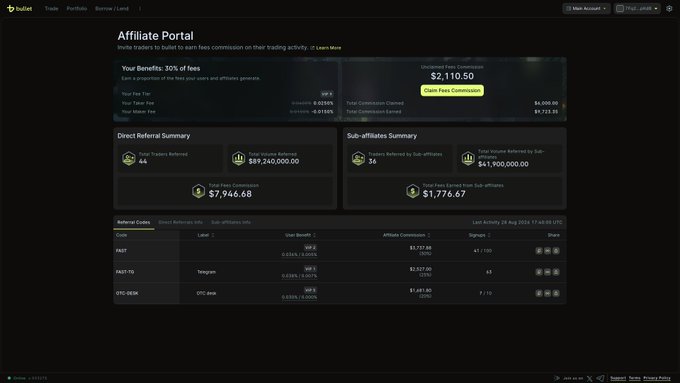Click the middle share icon in FAST-TG row
The image size is (680, 383).
(x=547, y=272)
